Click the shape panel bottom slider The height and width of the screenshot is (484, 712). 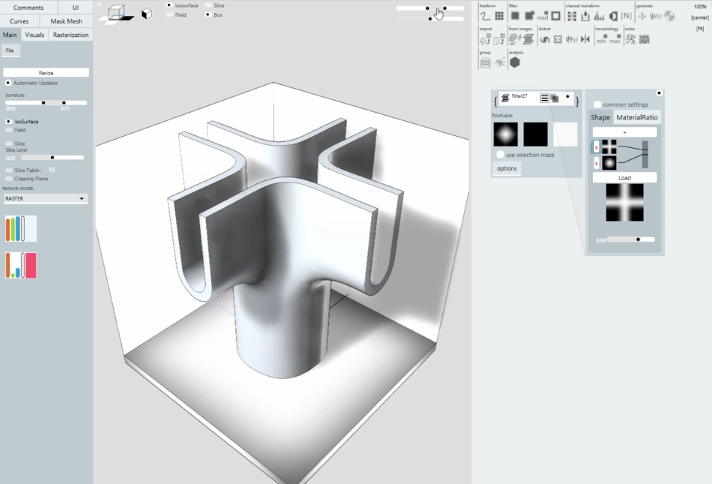[631, 239]
